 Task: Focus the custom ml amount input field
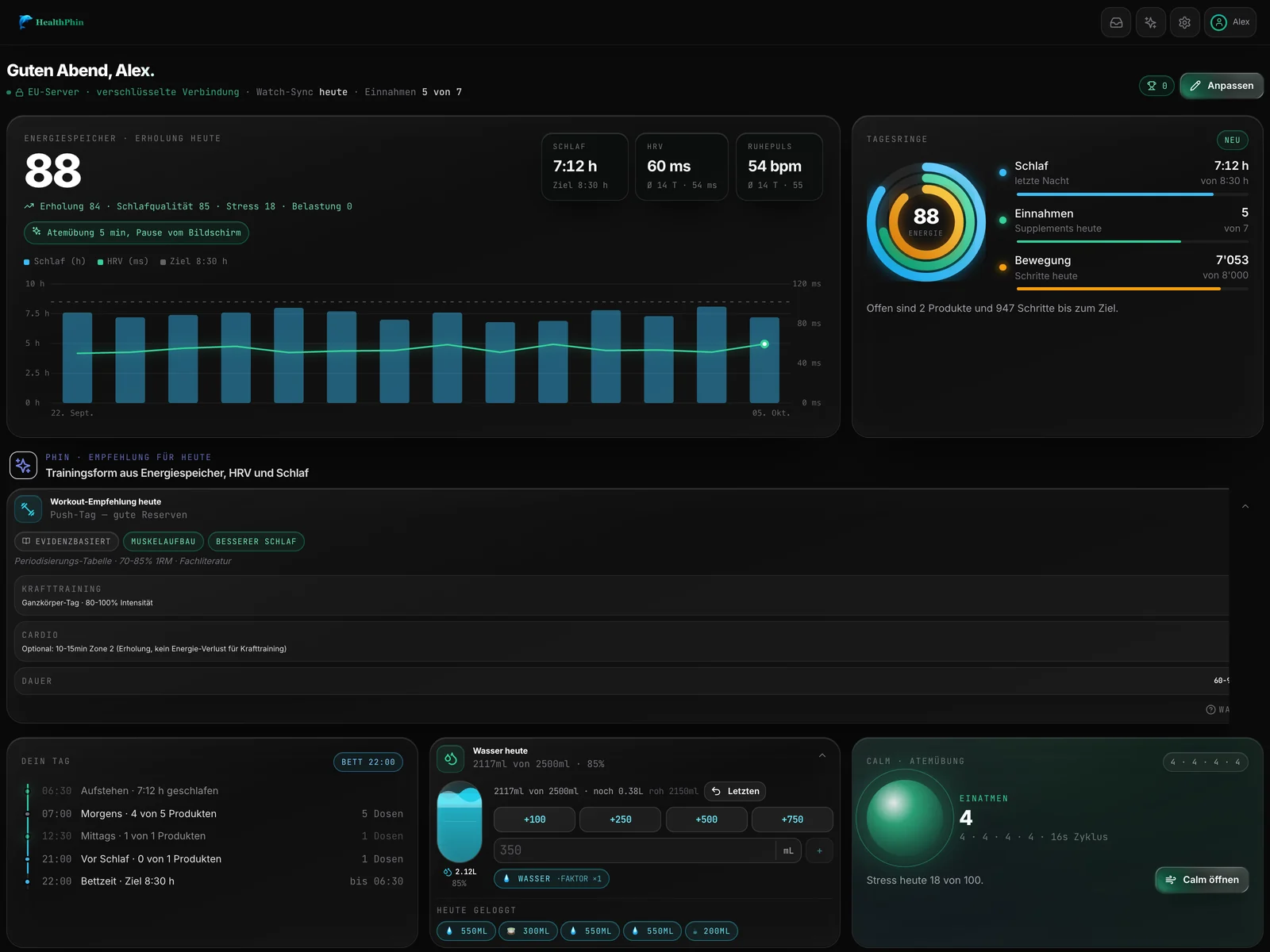pyautogui.click(x=634, y=850)
